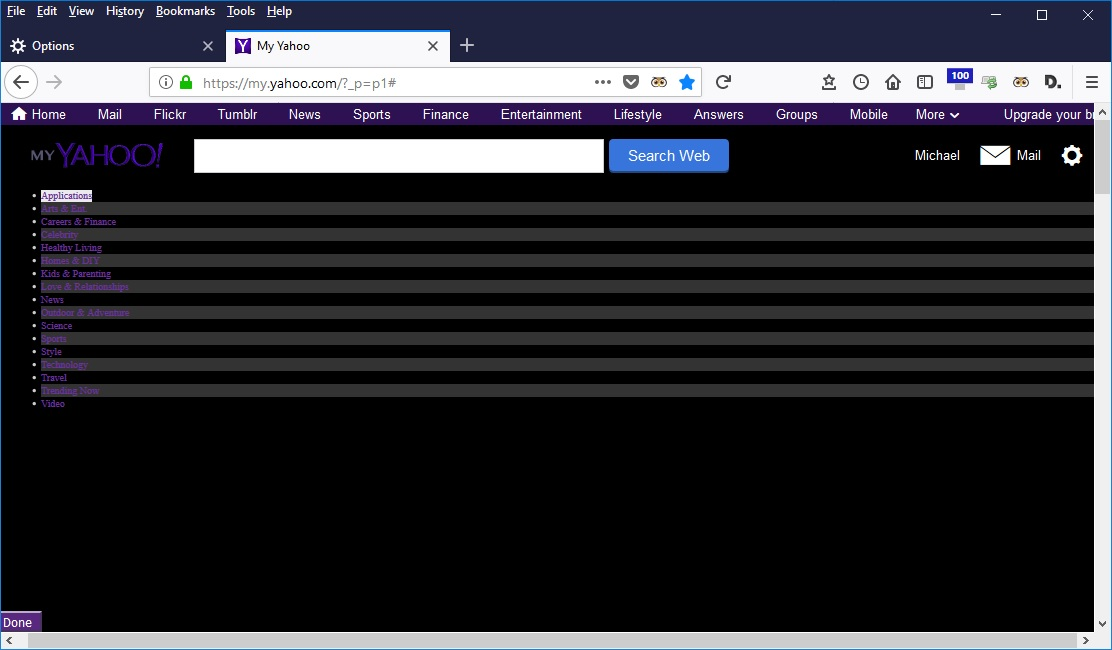The image size is (1112, 650).
Task: Click the My Yahoo logo
Action: (x=97, y=155)
